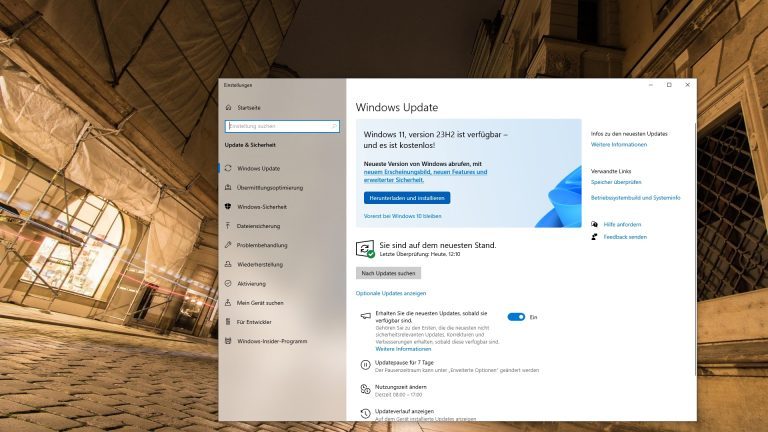Viewport: 768px width, 432px height.
Task: Click the megaphone icon beside newest updates option
Action: click(365, 316)
